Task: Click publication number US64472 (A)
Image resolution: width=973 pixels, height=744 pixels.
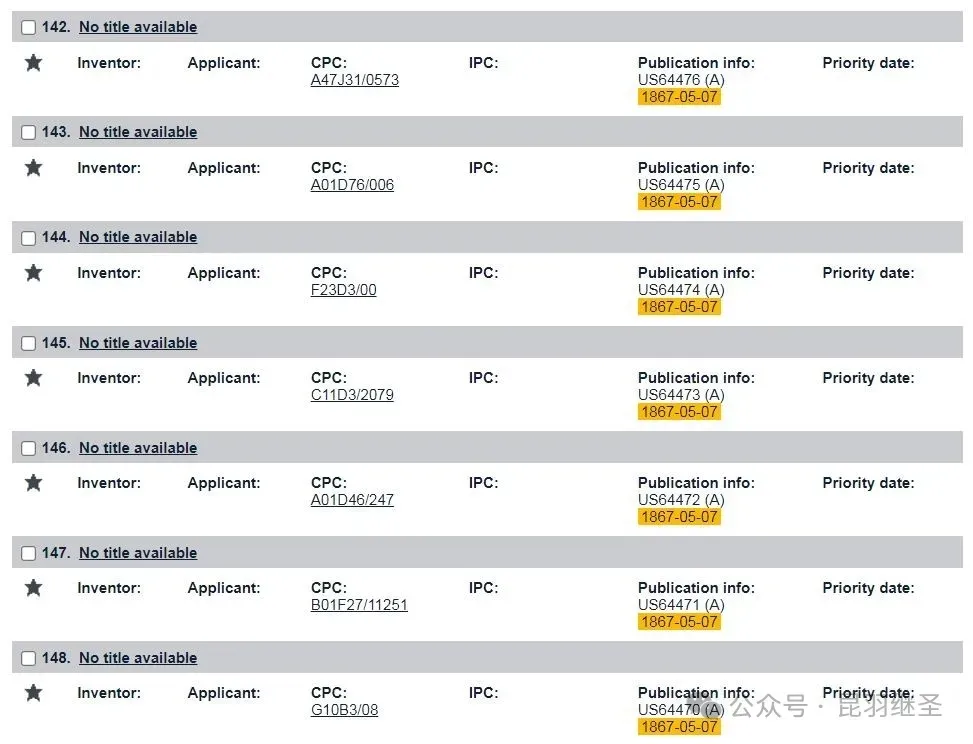Action: click(681, 500)
